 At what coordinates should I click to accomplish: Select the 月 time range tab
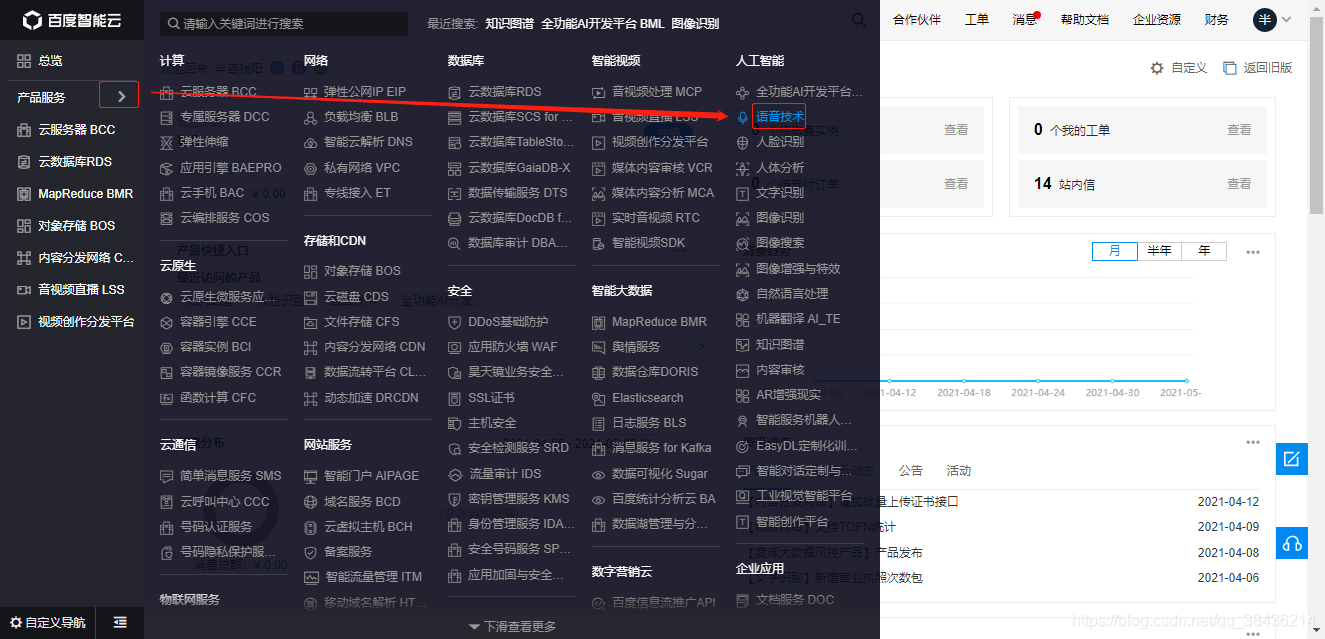coord(1114,251)
